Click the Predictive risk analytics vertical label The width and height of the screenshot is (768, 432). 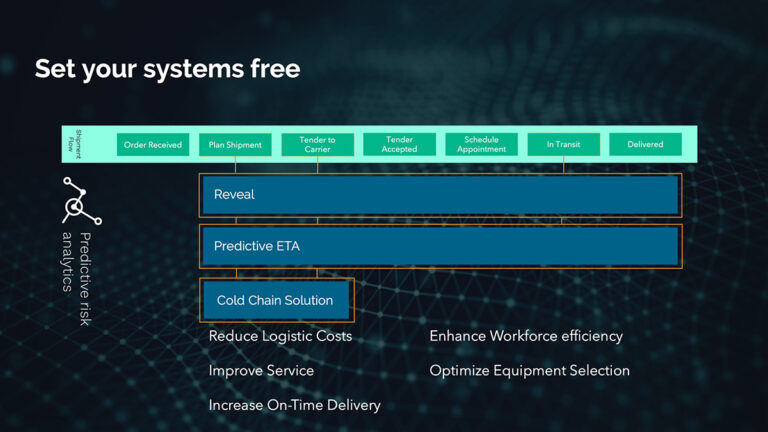pyautogui.click(x=77, y=279)
